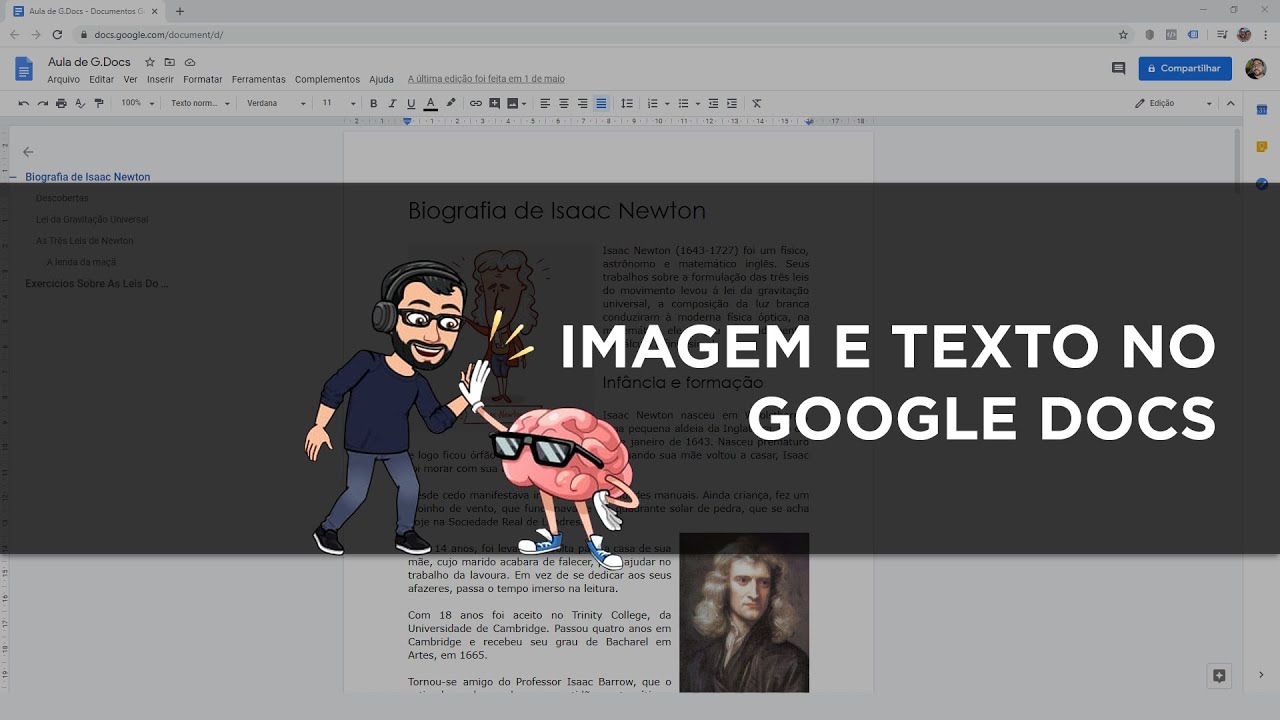The width and height of the screenshot is (1280, 720).
Task: Redo the last undone action
Action: tap(42, 103)
